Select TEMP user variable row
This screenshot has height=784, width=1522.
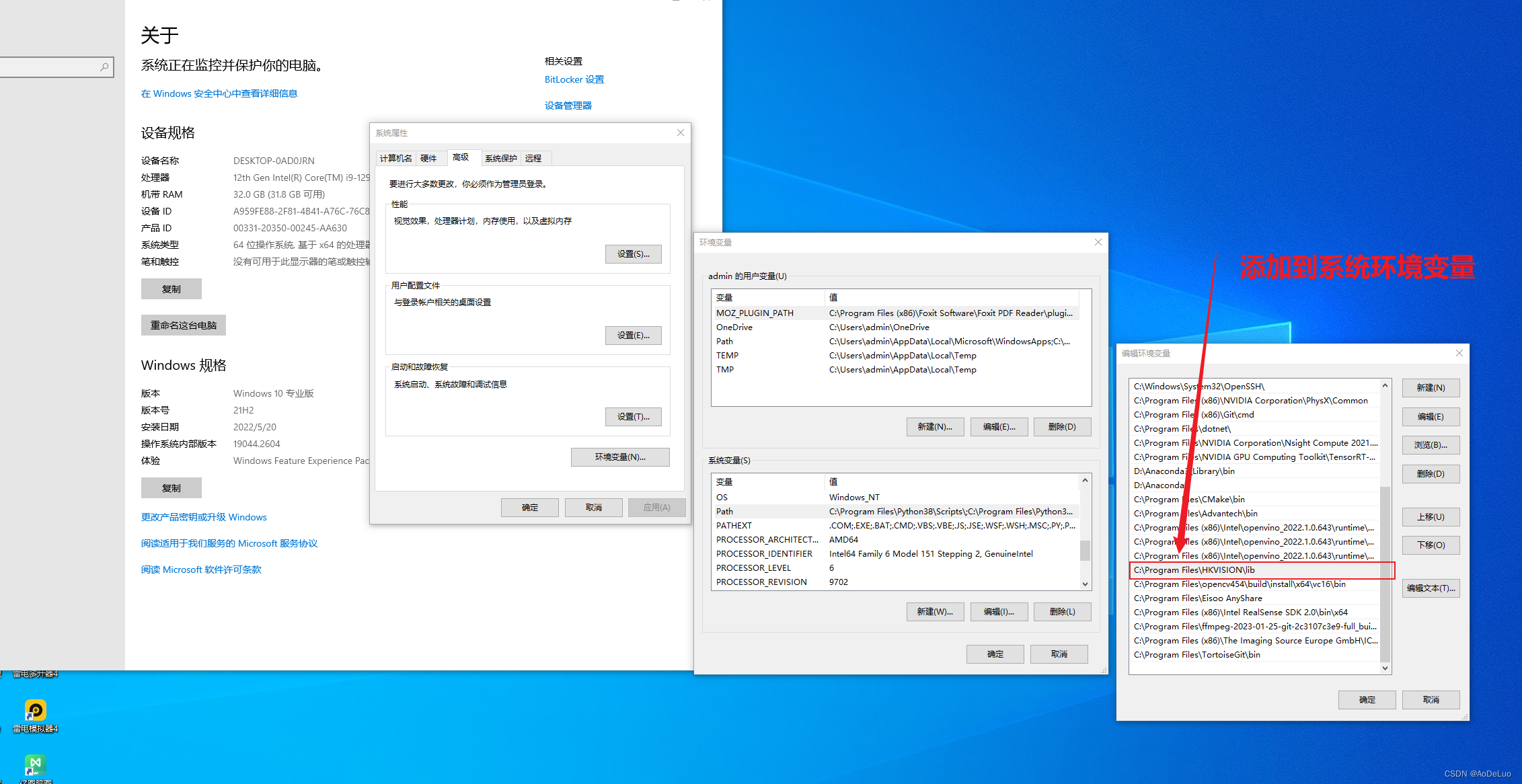[x=895, y=356]
